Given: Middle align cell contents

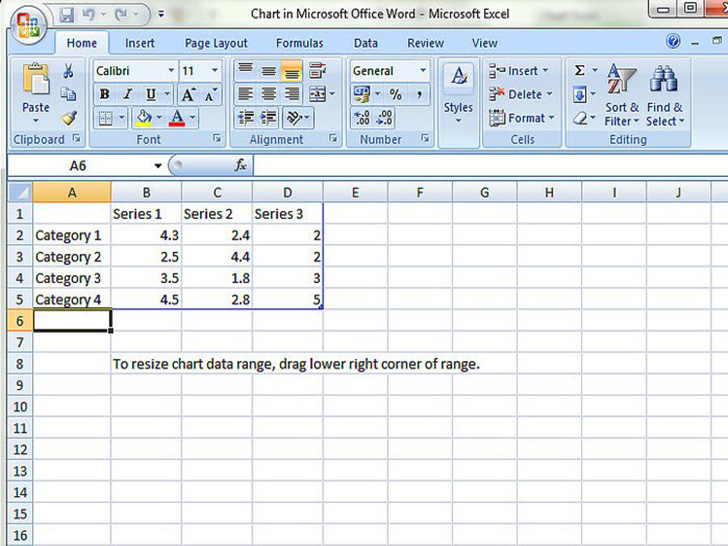Looking at the screenshot, I should point(268,71).
